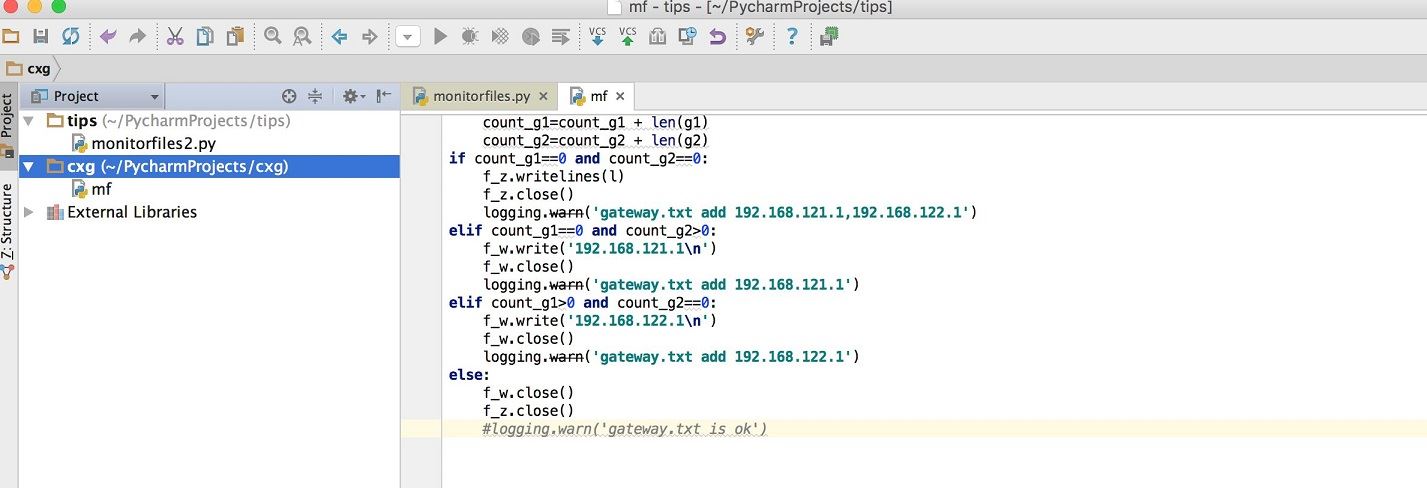Open the run configuration dropdown

408,37
